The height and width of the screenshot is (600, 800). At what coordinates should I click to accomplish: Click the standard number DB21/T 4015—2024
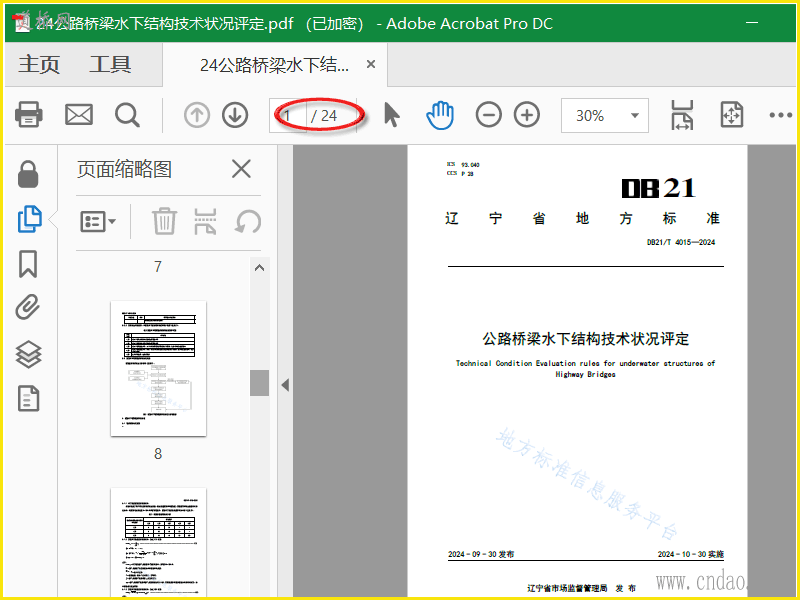coord(681,242)
